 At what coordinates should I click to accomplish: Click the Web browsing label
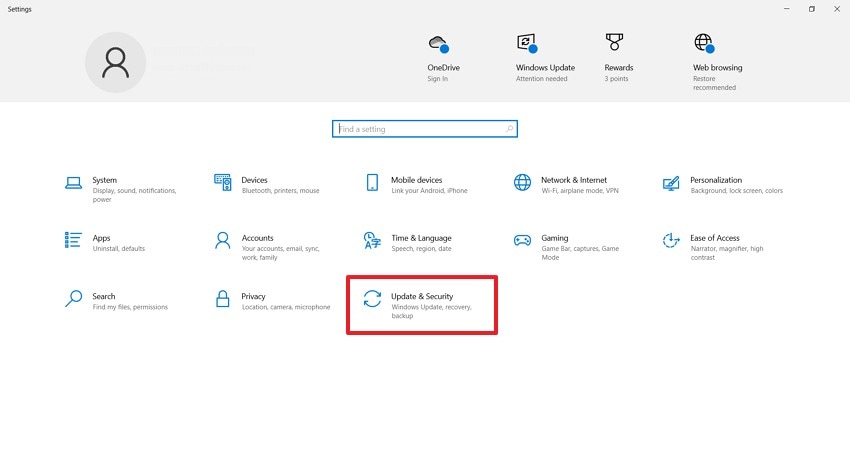point(718,68)
